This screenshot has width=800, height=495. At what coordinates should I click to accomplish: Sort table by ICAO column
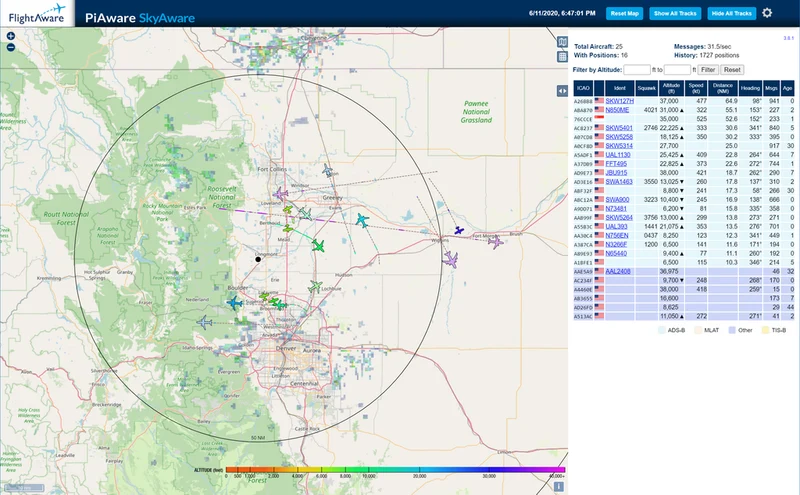(583, 88)
